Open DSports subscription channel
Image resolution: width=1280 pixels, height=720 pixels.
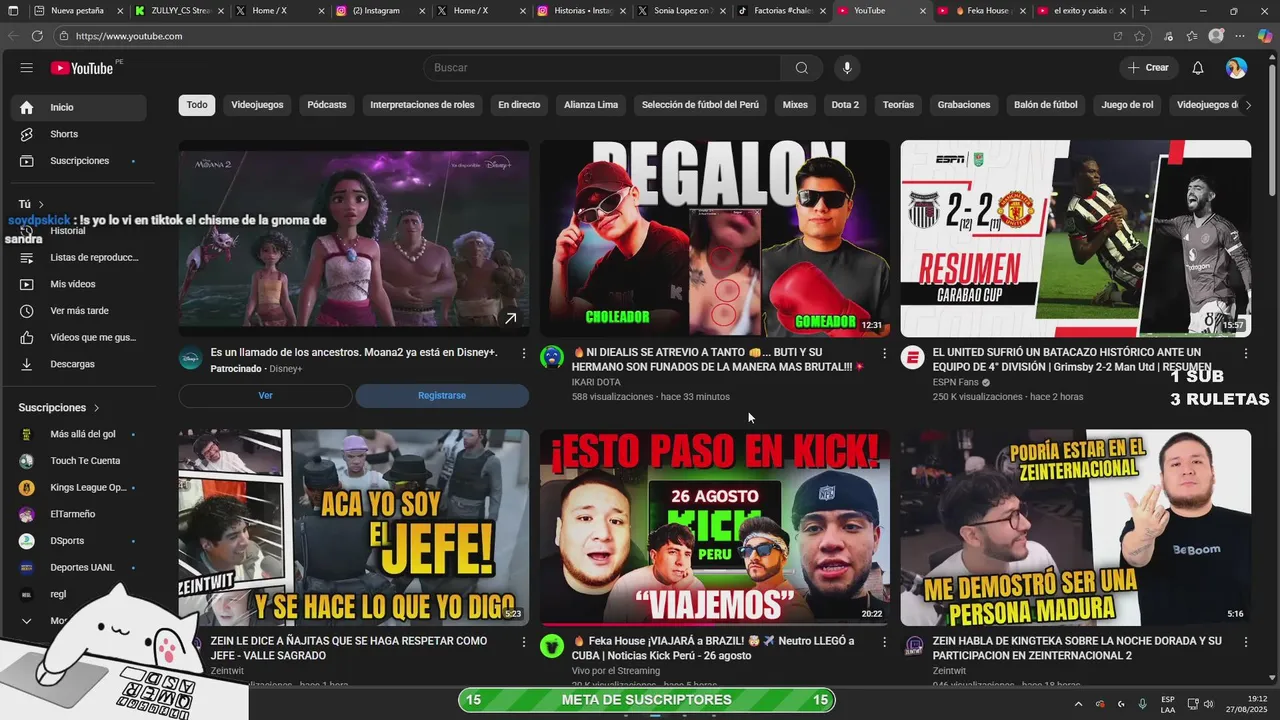click(79, 541)
